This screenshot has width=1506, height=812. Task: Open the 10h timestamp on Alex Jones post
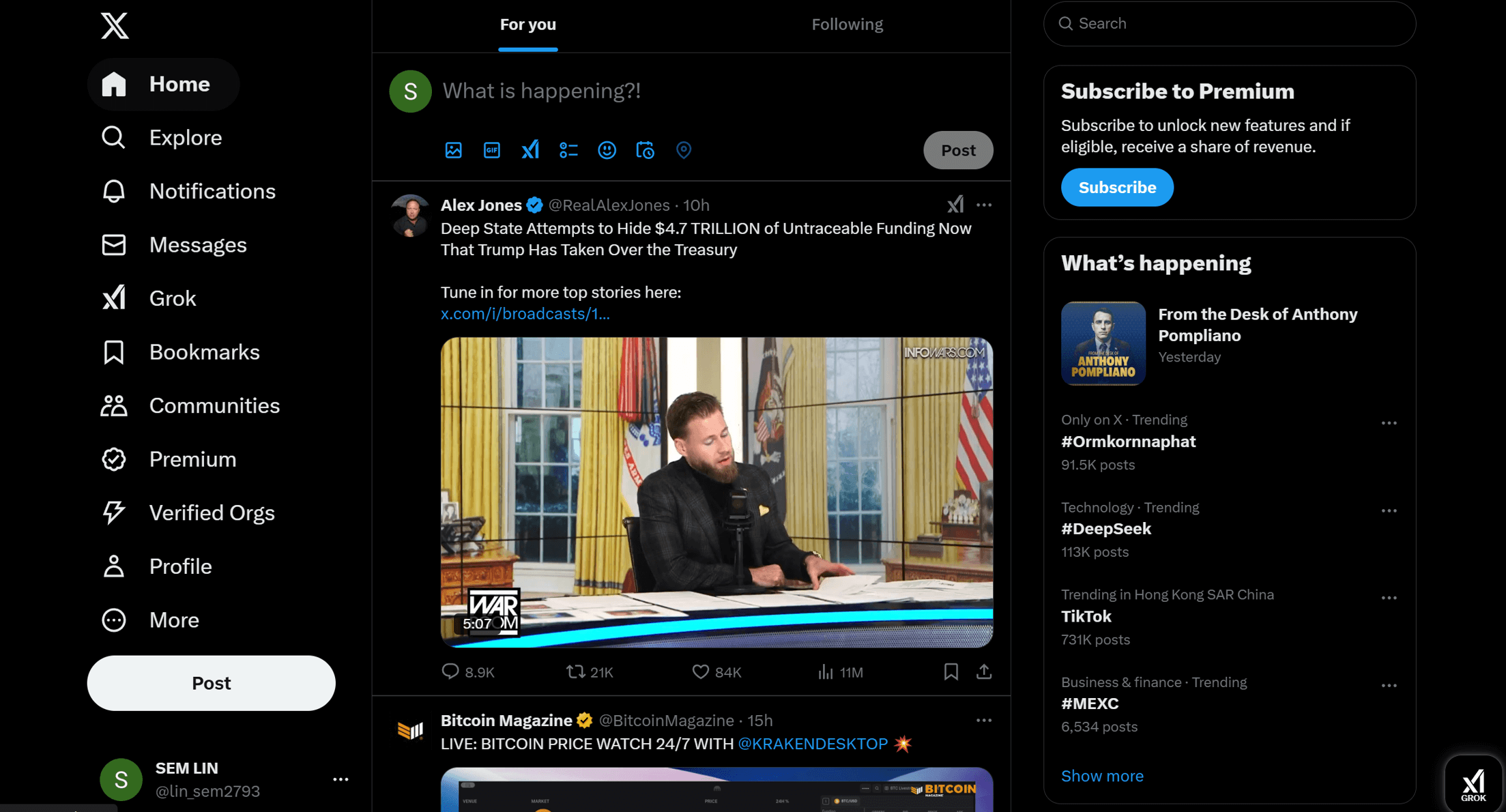(x=696, y=205)
